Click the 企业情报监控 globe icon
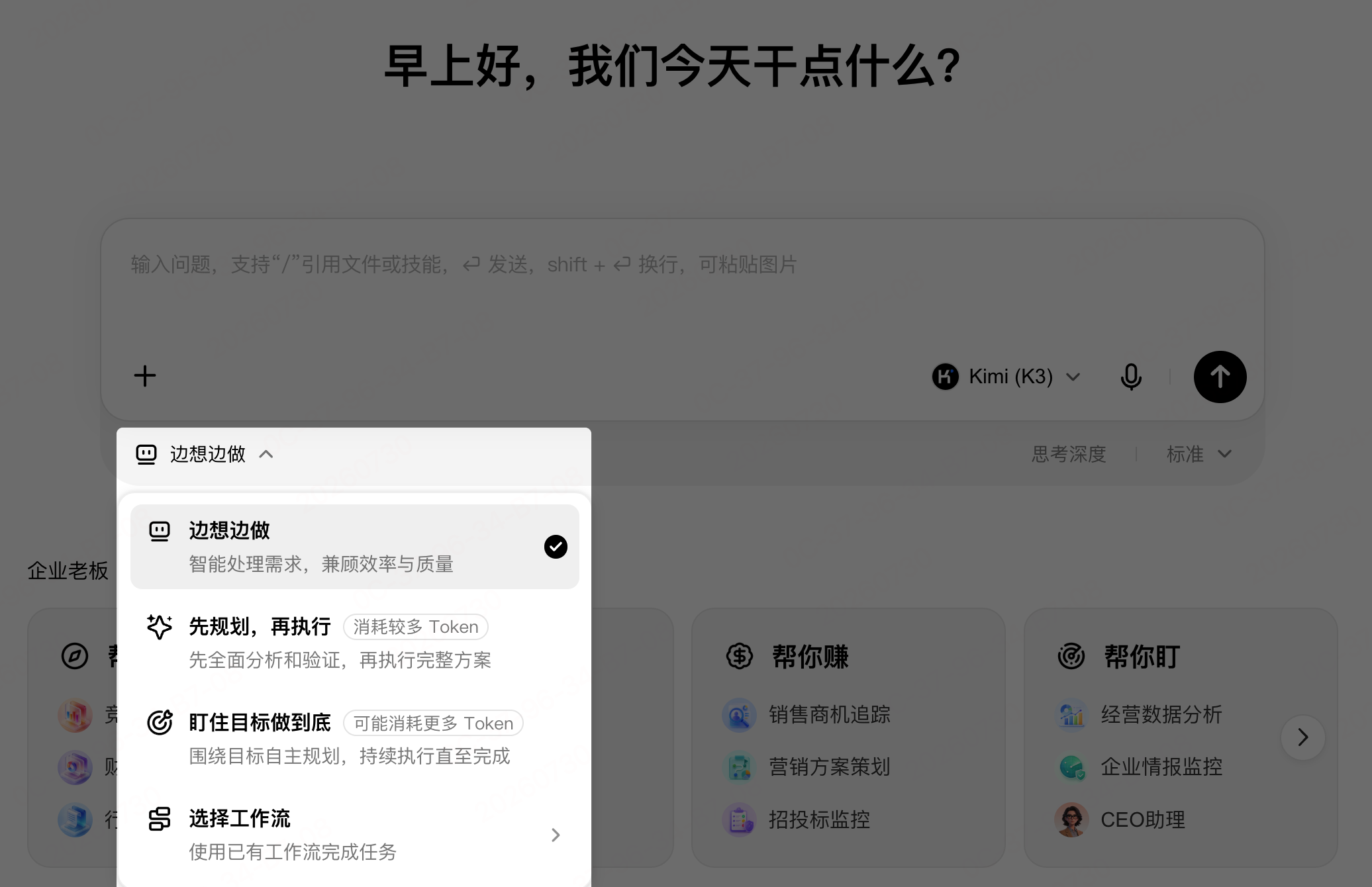1372x887 pixels. click(1071, 767)
